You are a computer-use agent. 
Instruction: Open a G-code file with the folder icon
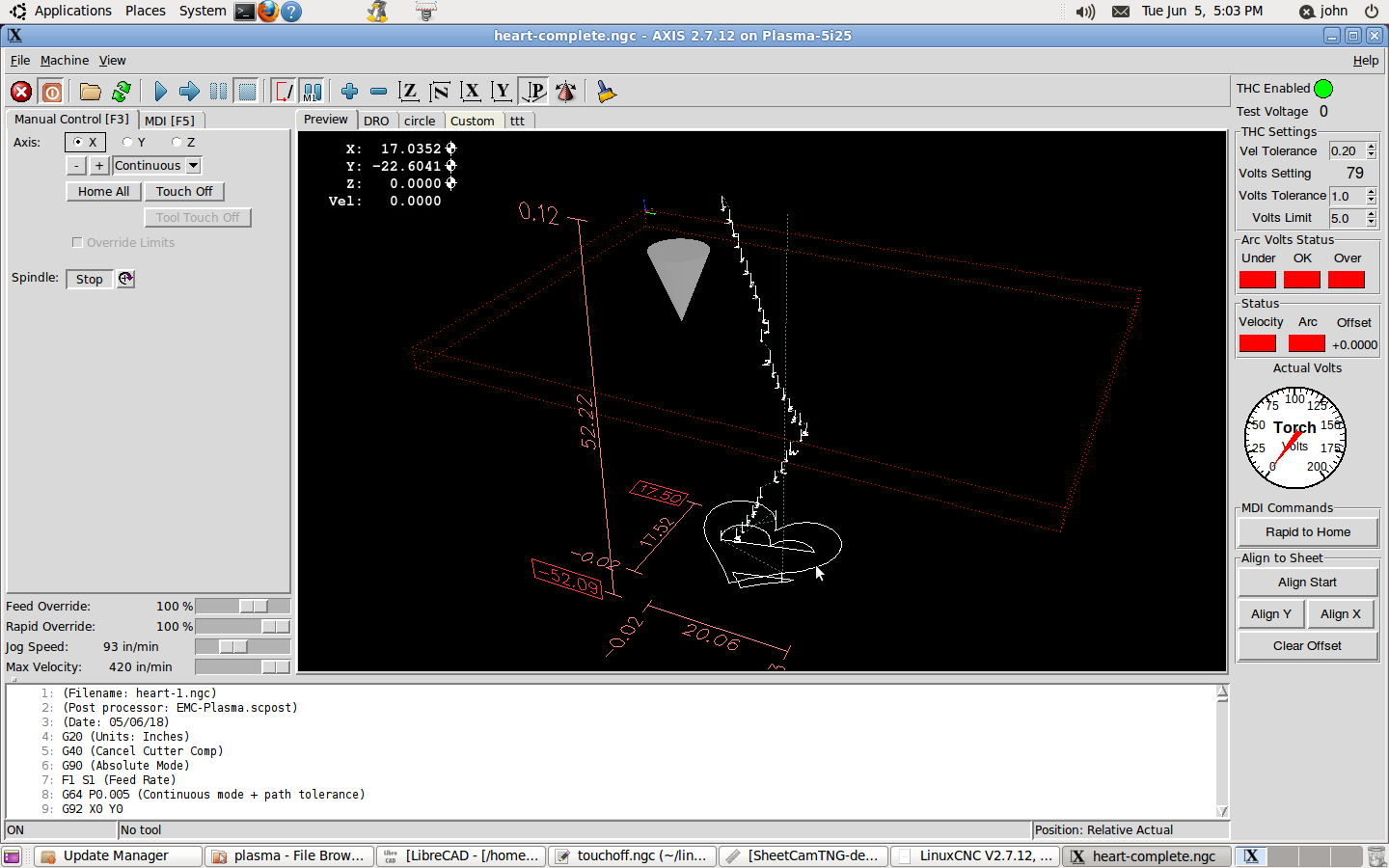coord(91,92)
